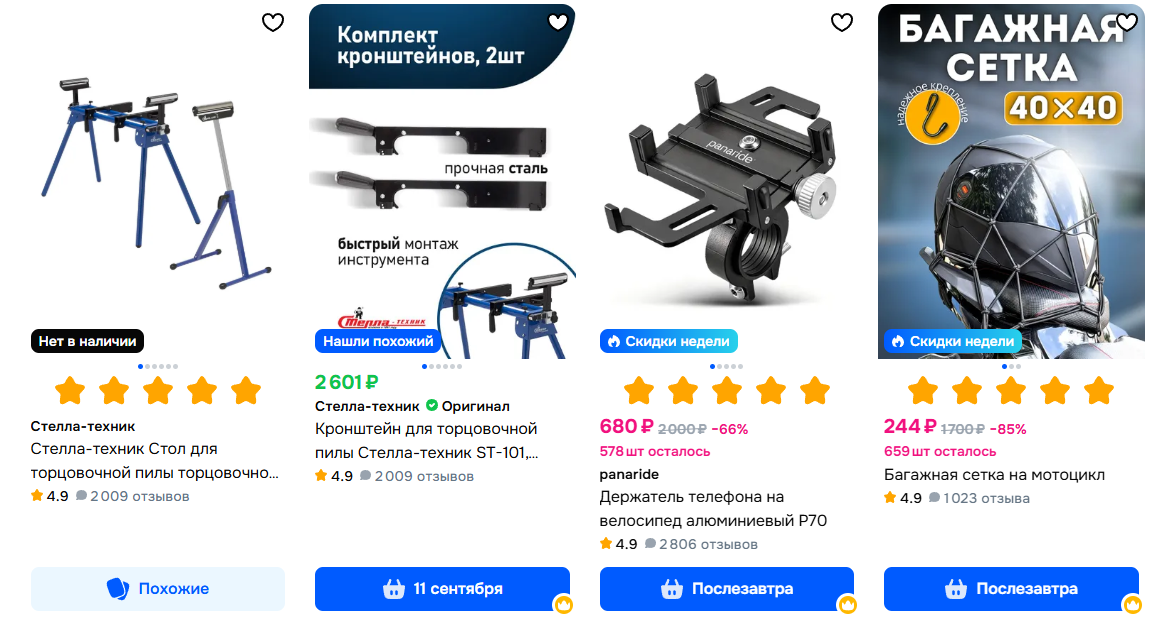Toggle favorite heart on panaride phone holder
This screenshot has width=1161, height=628.
[x=842, y=23]
